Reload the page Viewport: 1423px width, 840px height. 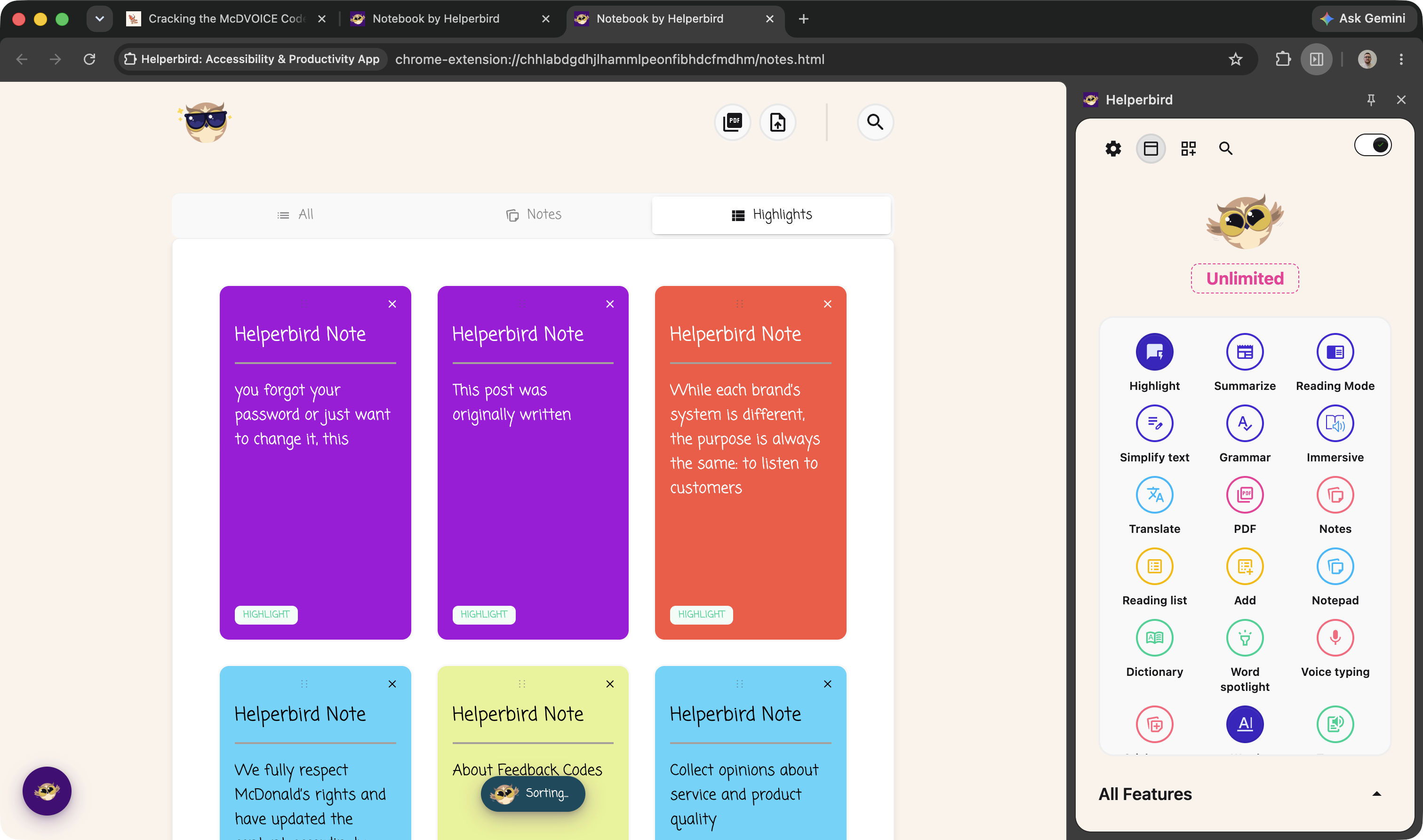pyautogui.click(x=89, y=59)
